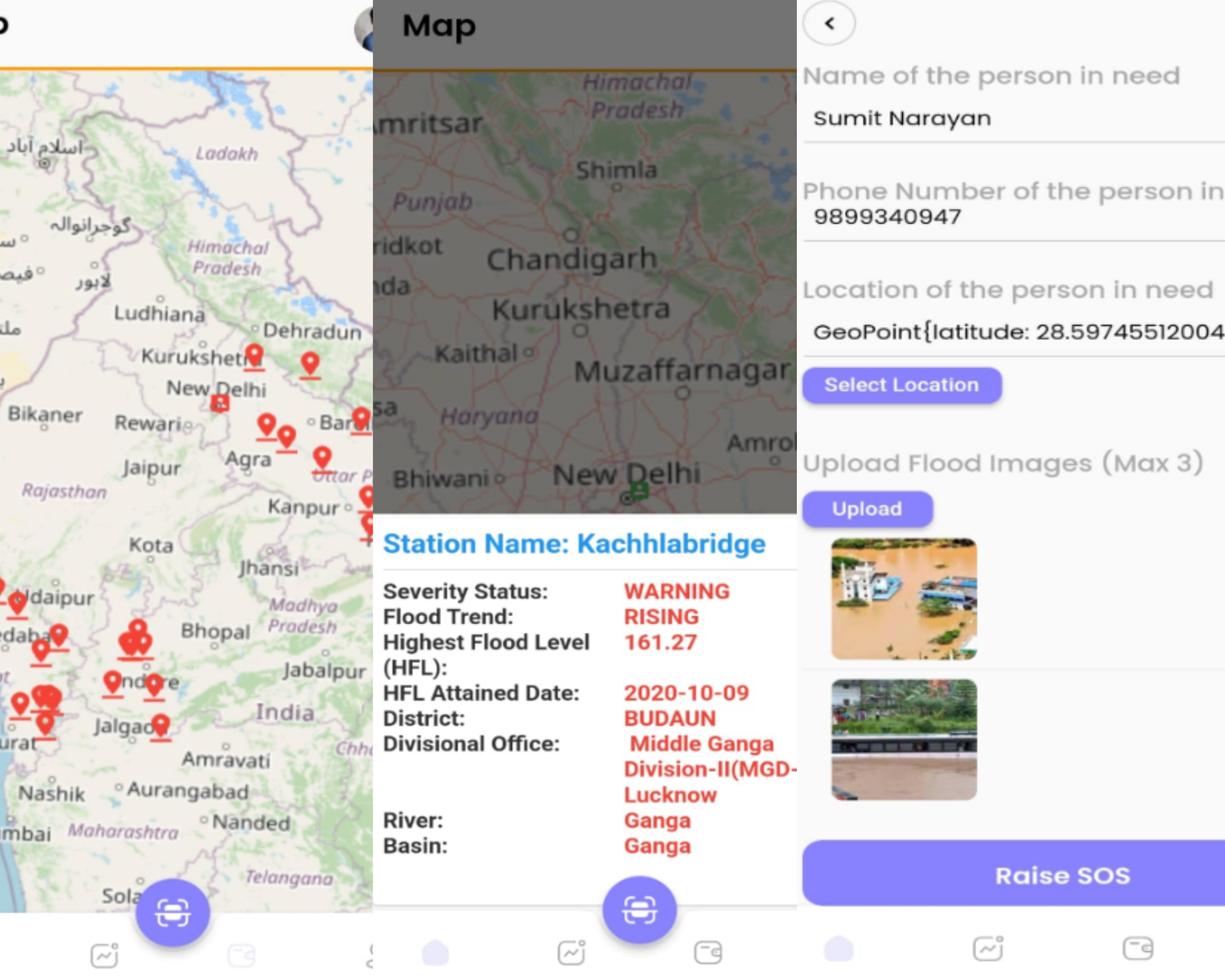
Task: Select red marker below Dehradun label
Action: click(x=311, y=363)
